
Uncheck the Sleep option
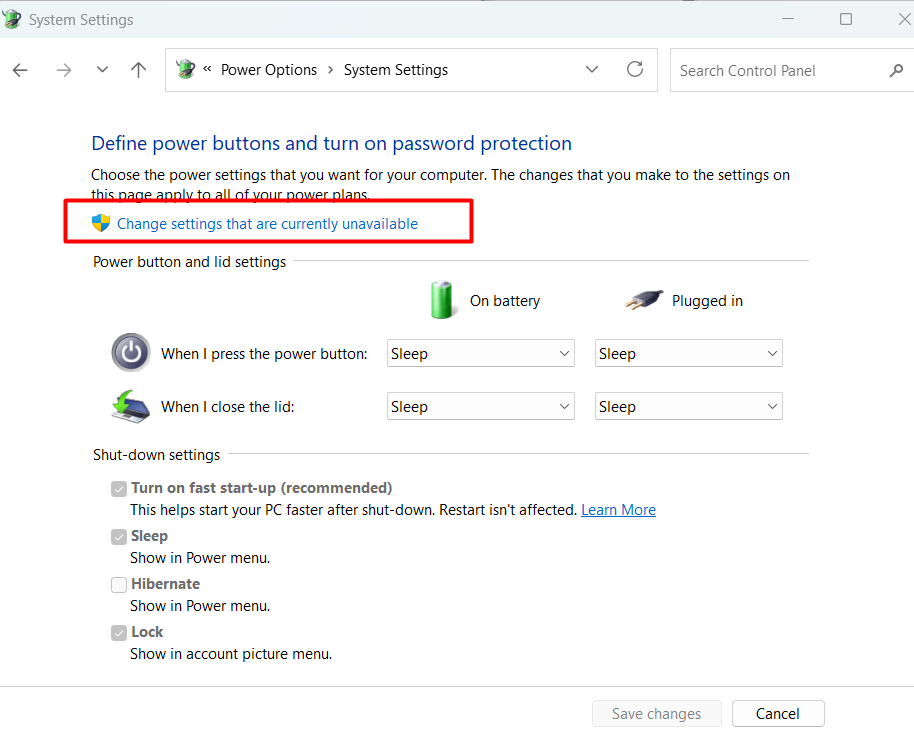tap(119, 536)
